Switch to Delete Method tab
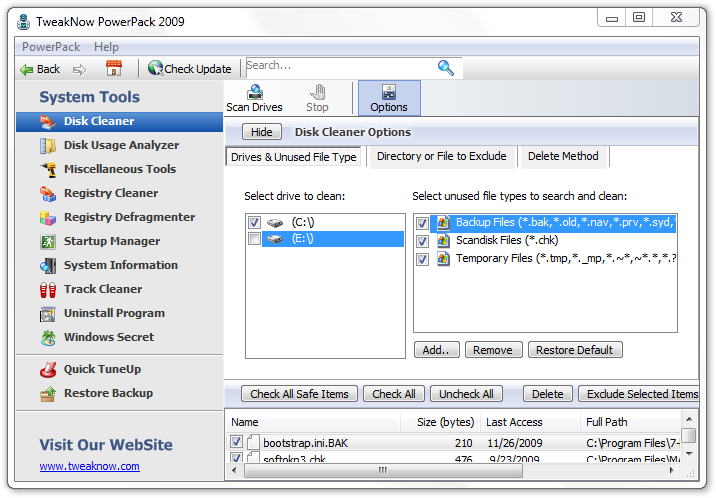Screen dimensions: 716x498 (563, 157)
